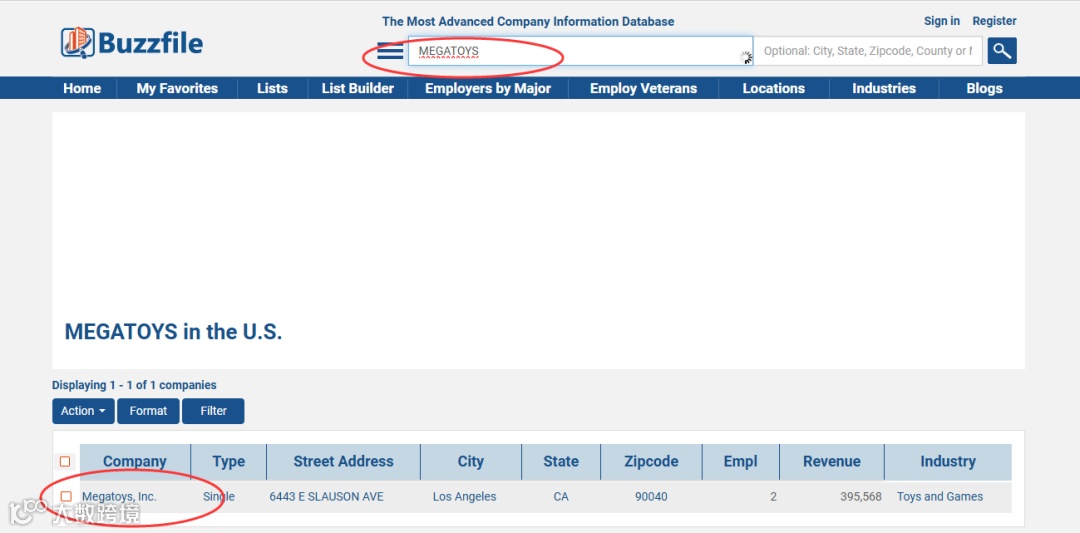Screen dimensions: 1080x533
Task: Click the magnifier search button
Action: point(1001,51)
